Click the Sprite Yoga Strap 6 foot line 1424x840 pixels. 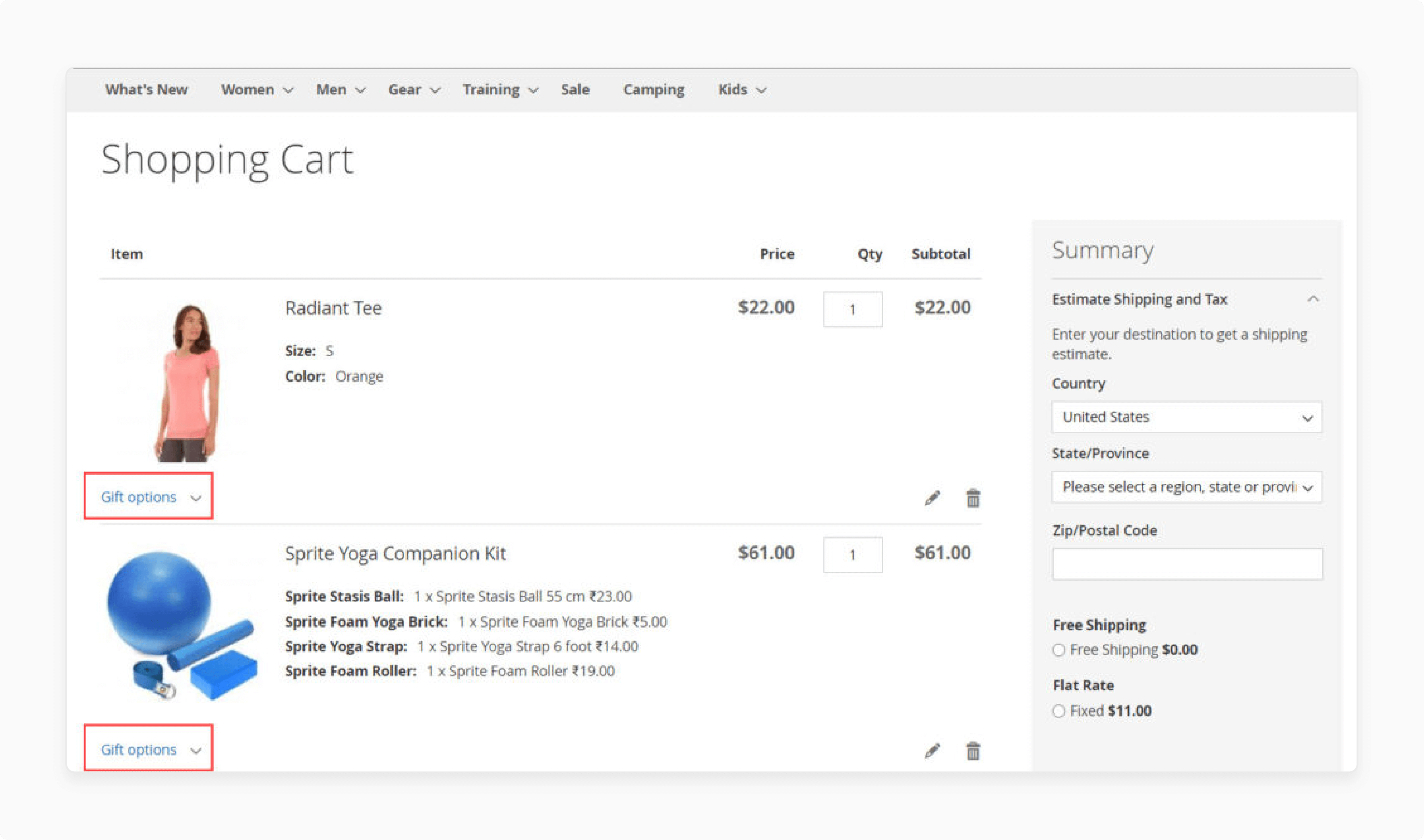461,647
